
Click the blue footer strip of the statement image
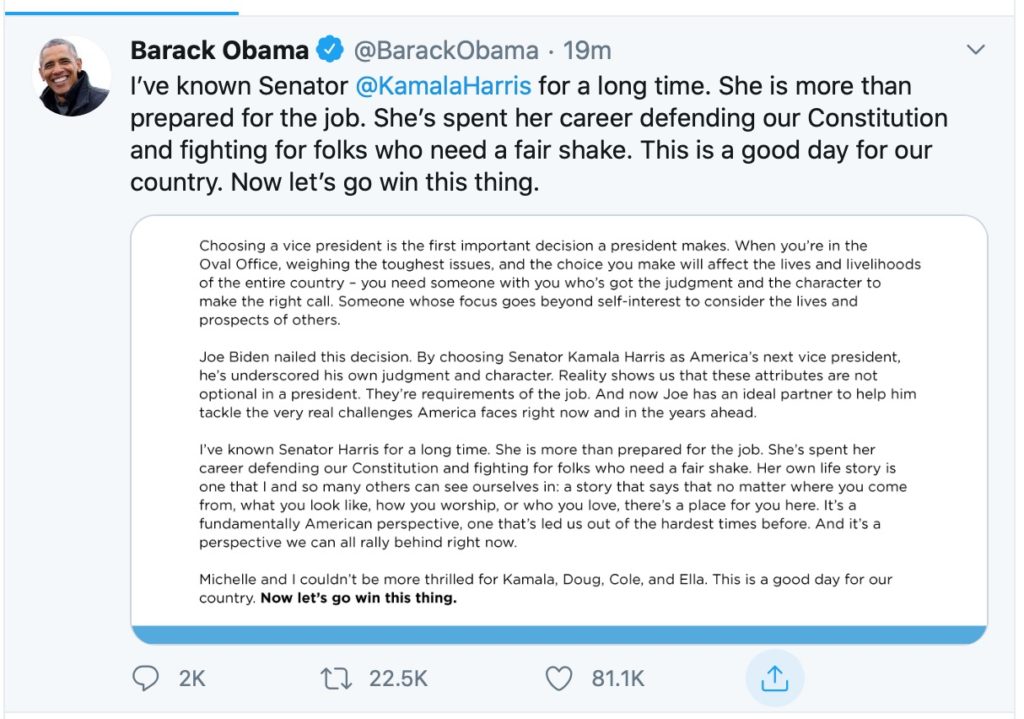pos(559,635)
